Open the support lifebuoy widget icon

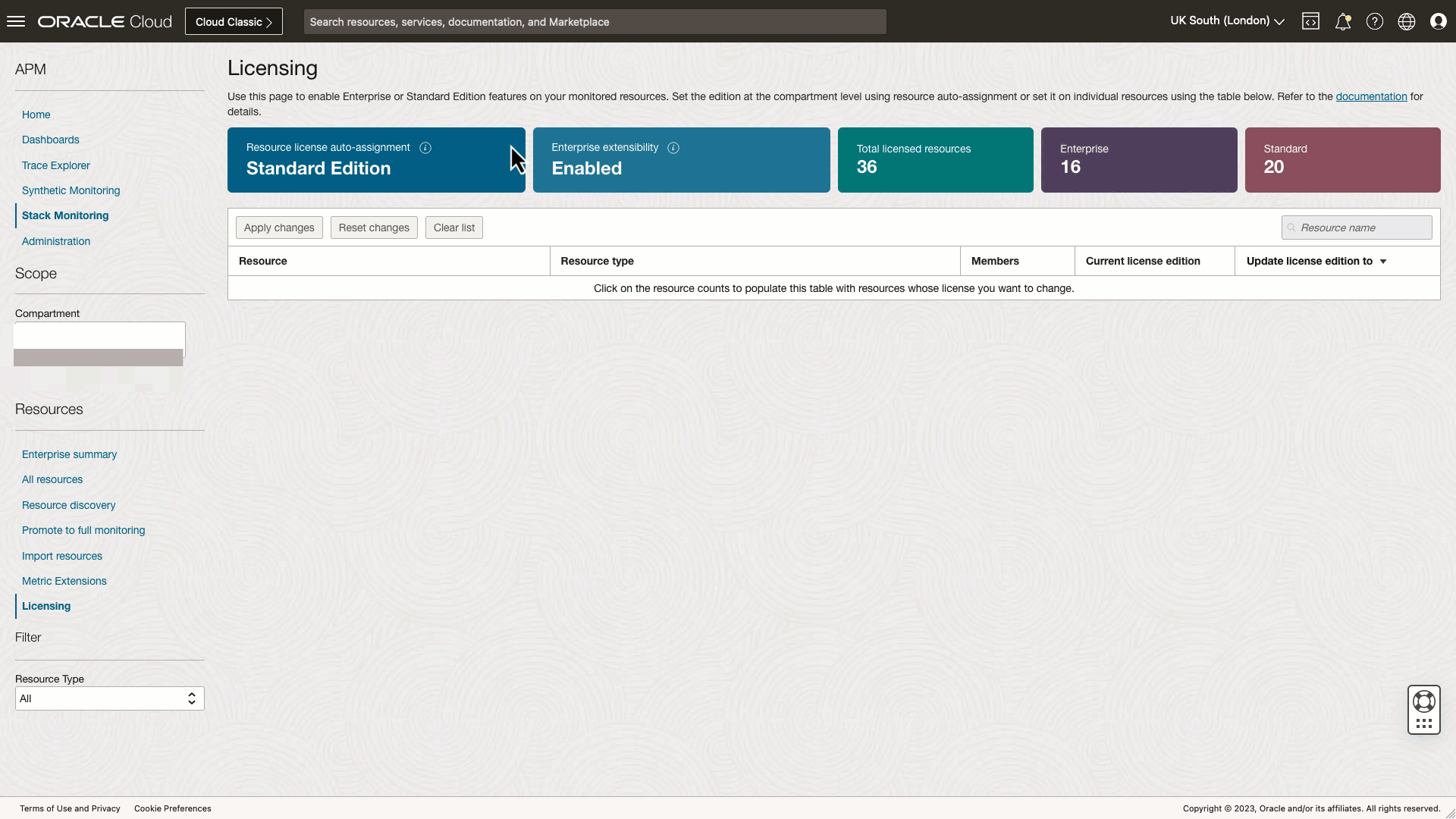(1423, 701)
